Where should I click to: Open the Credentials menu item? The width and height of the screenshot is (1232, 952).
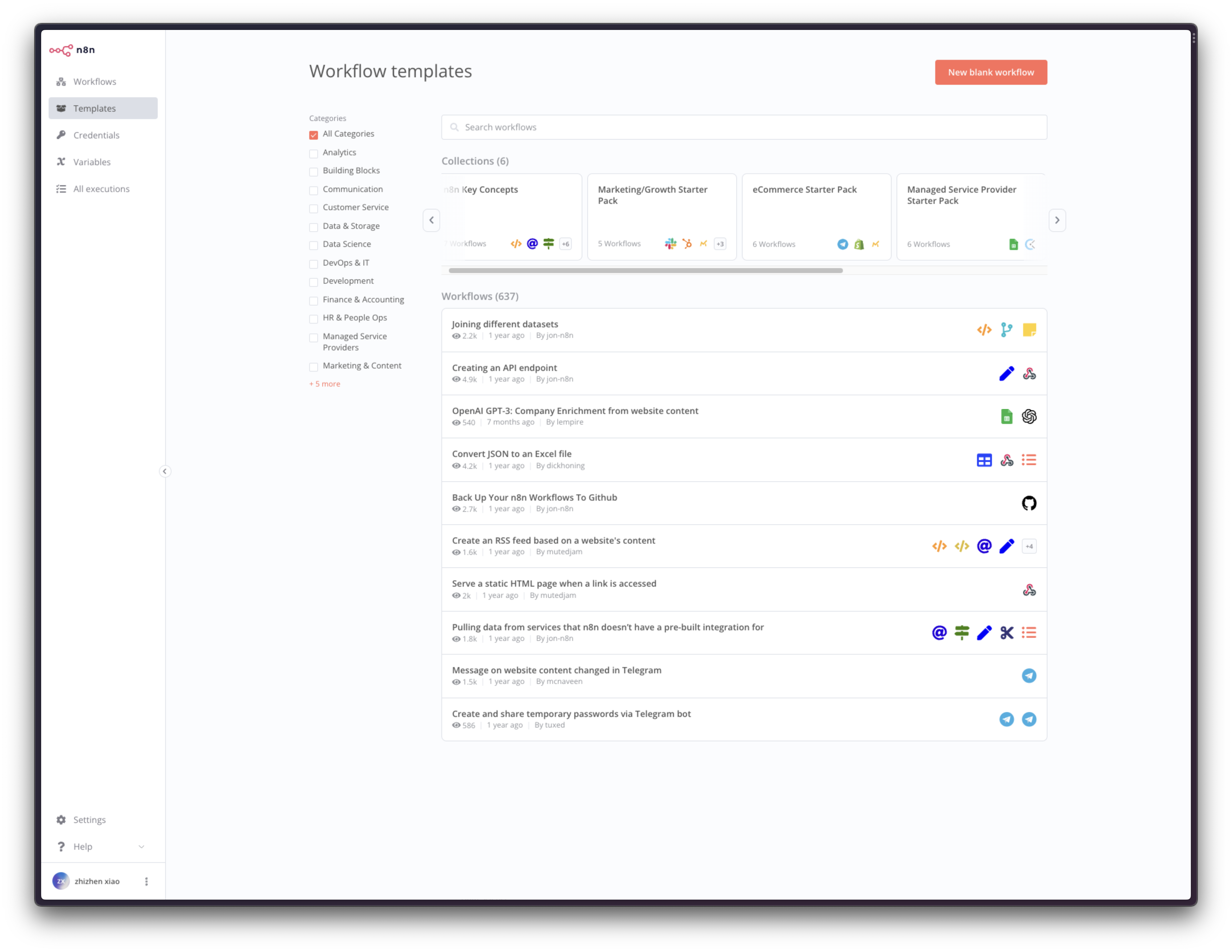coord(96,135)
